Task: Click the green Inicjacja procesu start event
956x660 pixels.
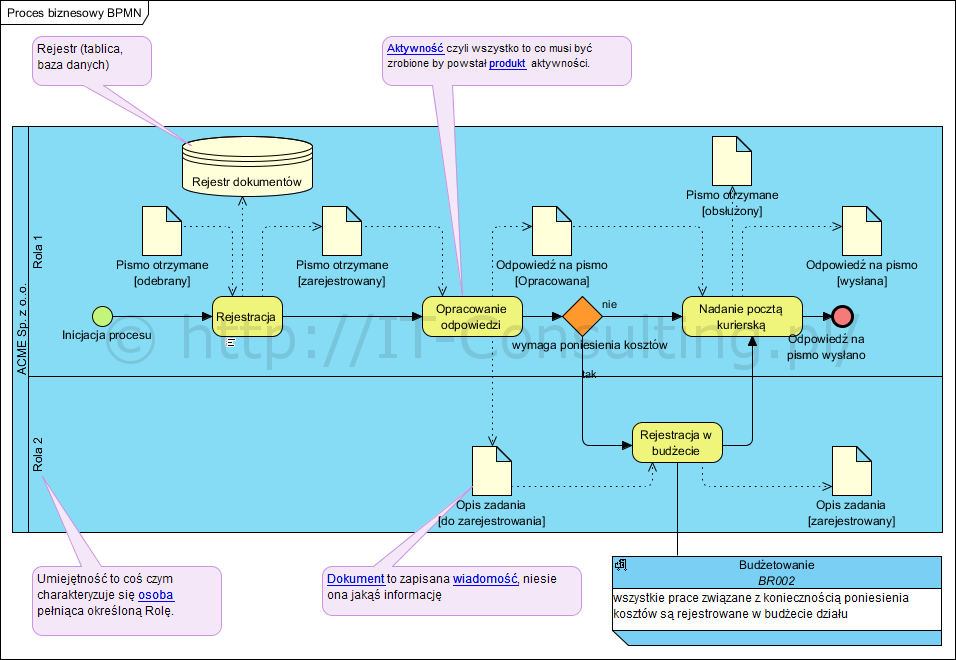Action: click(x=102, y=316)
